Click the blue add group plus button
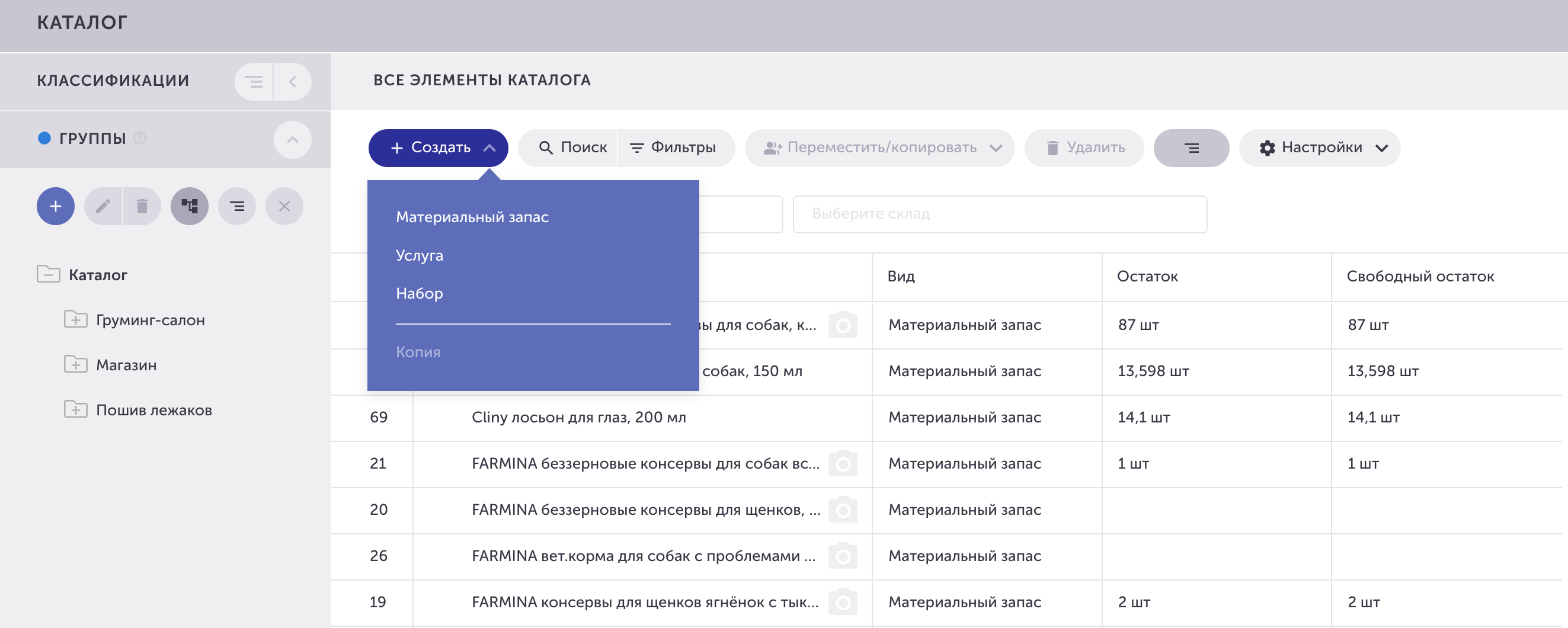1568x628 pixels. (x=55, y=206)
